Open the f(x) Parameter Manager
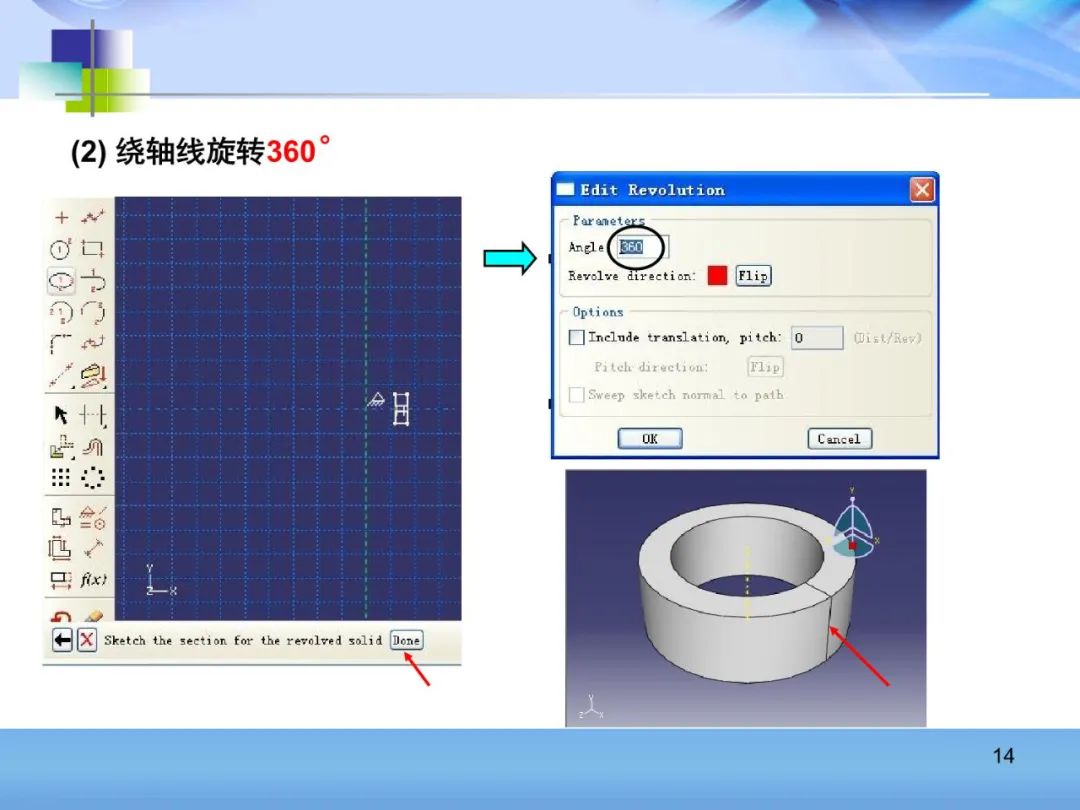Screen dimensions: 1080x810 (94, 579)
